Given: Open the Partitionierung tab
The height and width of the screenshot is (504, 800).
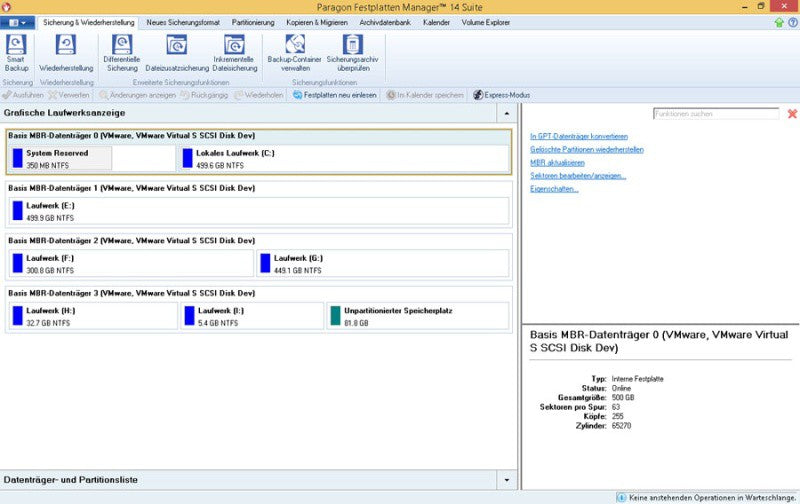Looking at the screenshot, I should tap(253, 22).
